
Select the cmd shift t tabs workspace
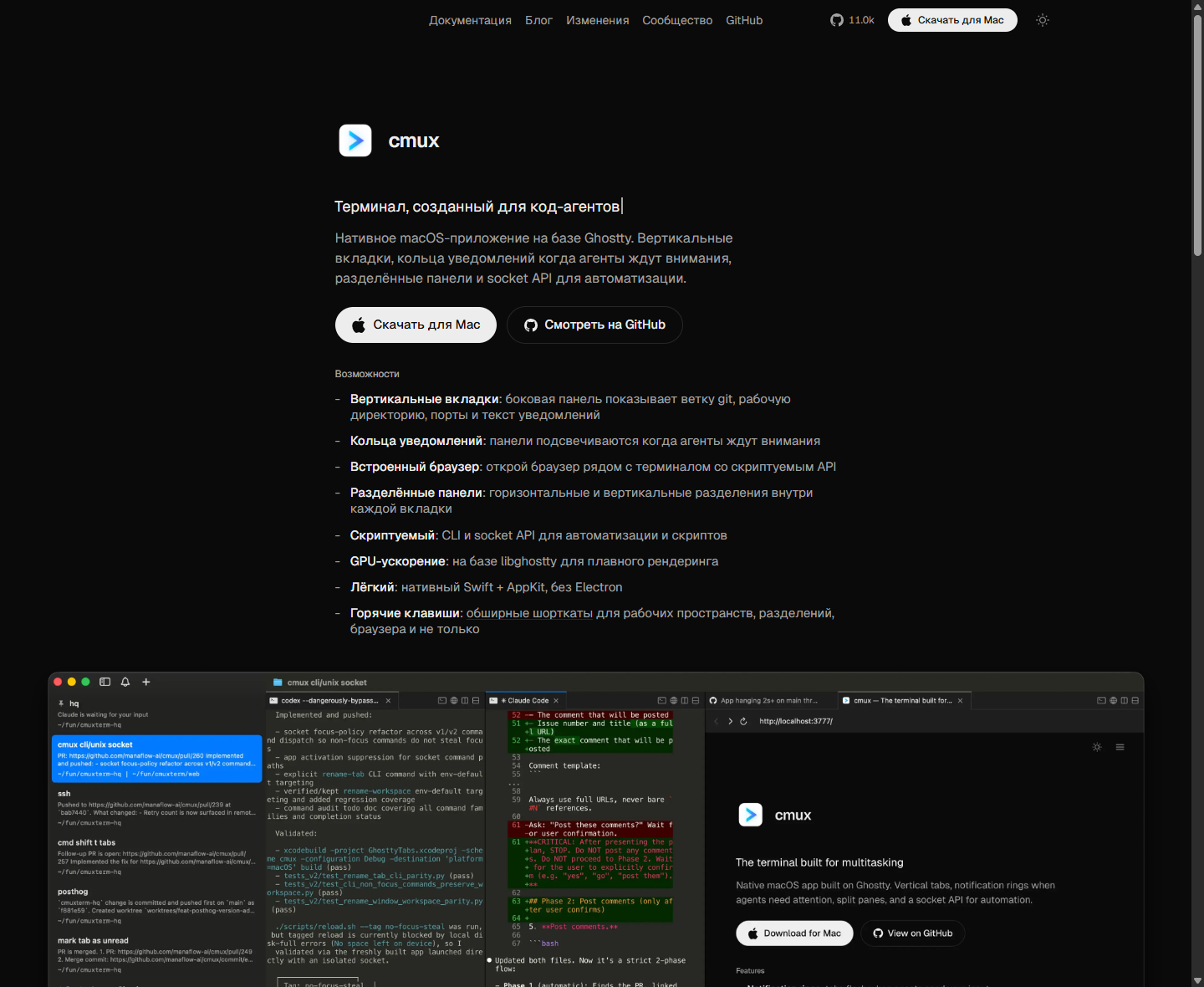tap(156, 857)
